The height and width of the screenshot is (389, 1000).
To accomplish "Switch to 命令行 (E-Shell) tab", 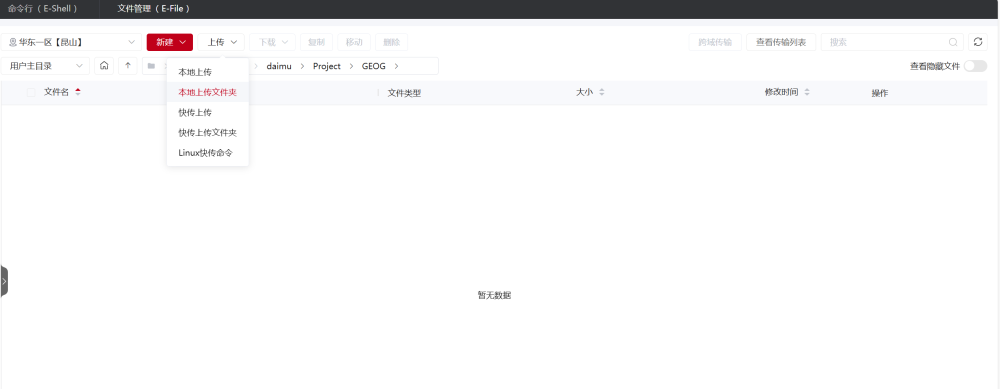I will click(x=43, y=9).
